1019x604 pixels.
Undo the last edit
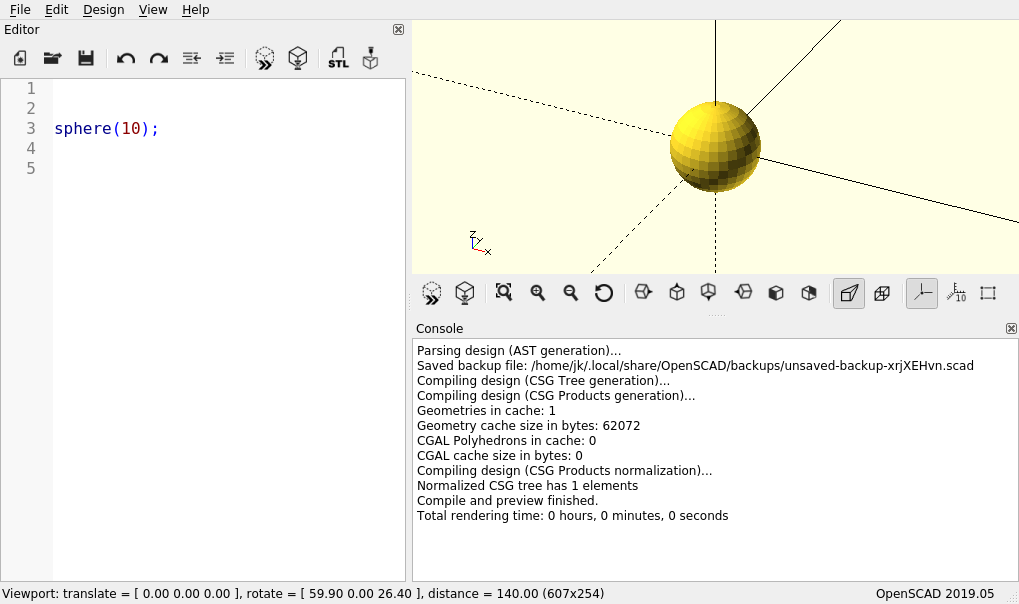click(126, 58)
